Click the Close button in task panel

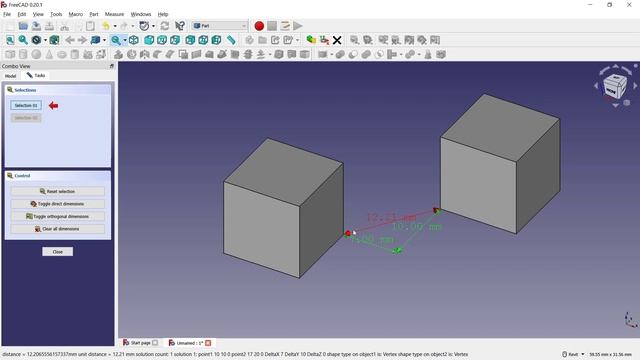pyautogui.click(x=58, y=251)
